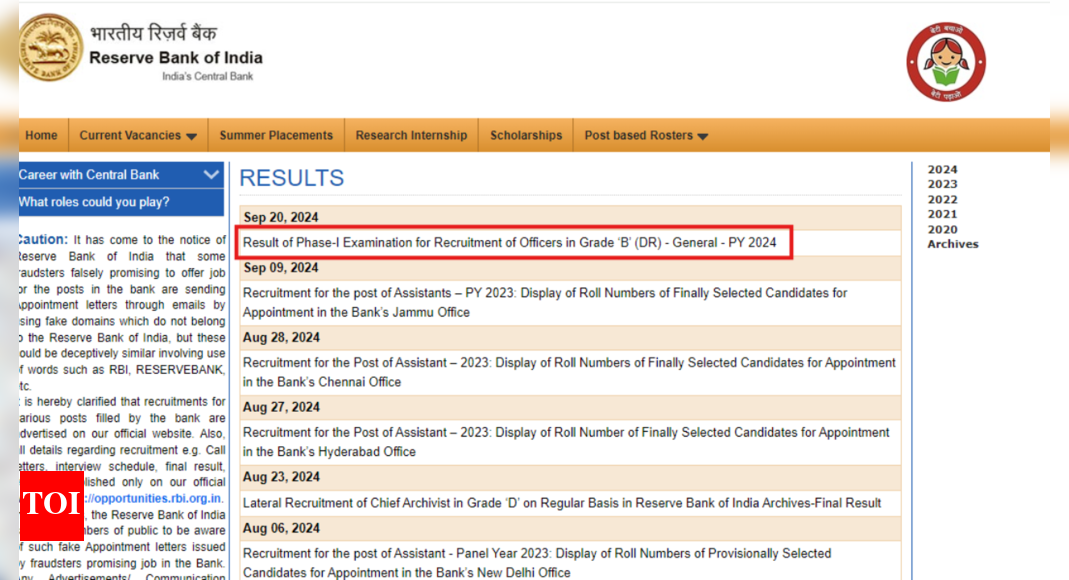Select the 2020 results year

pos(942,230)
